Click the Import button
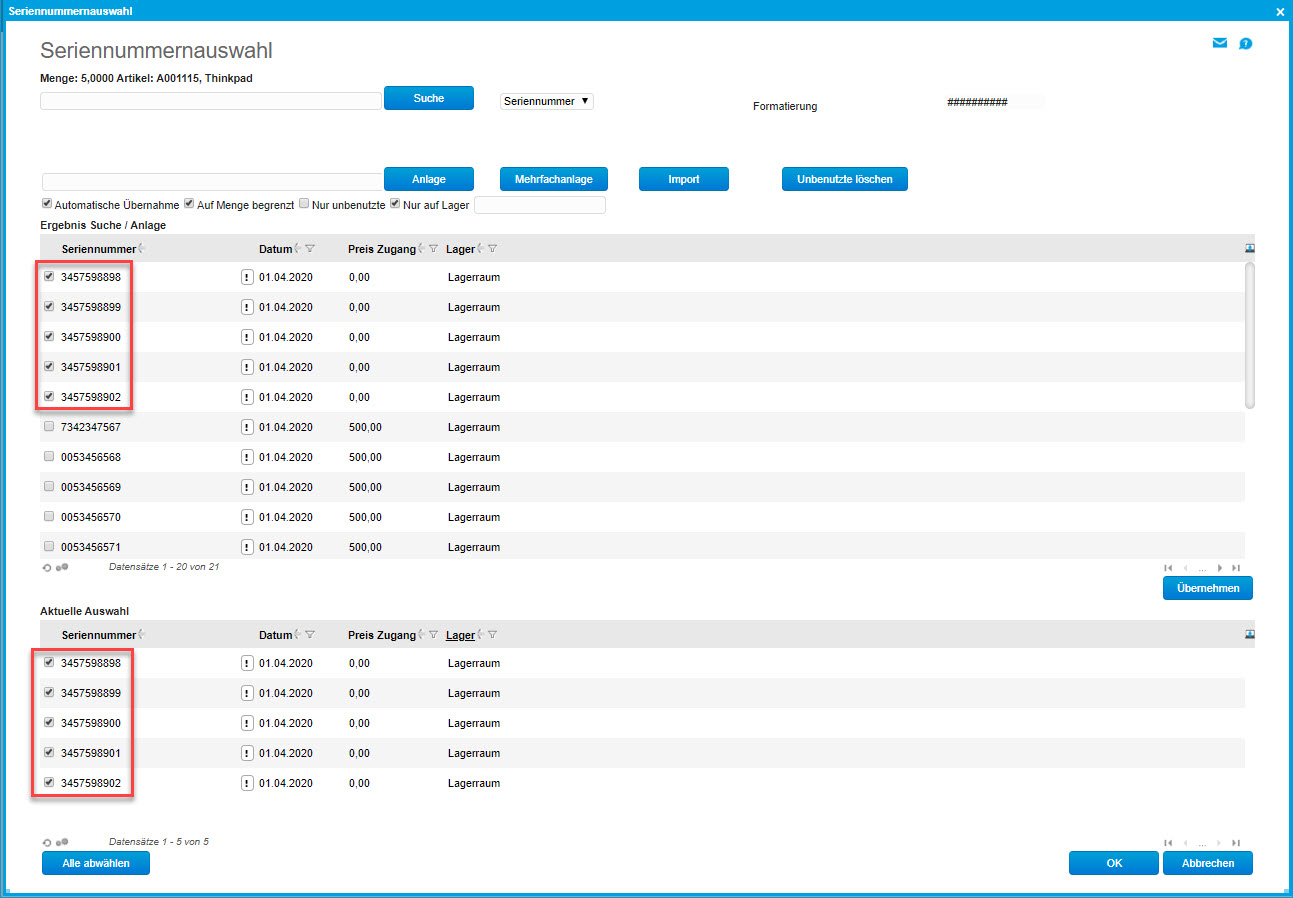The image size is (1293, 898). [x=684, y=179]
